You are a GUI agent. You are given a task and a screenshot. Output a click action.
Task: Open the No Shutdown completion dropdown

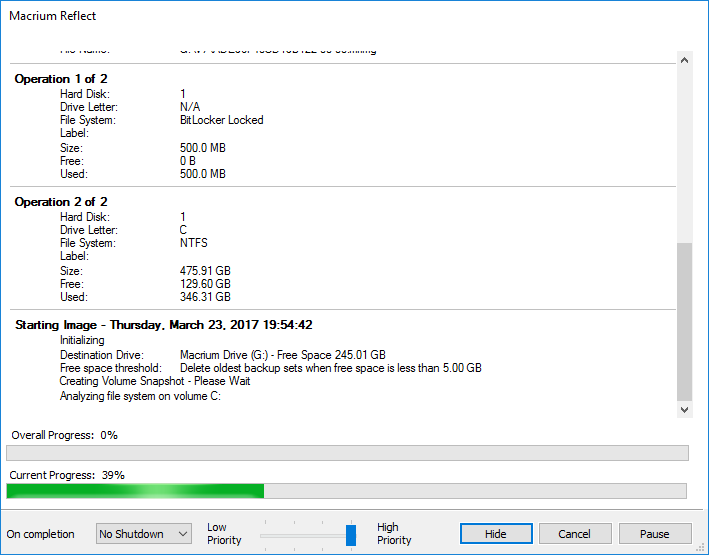click(144, 534)
